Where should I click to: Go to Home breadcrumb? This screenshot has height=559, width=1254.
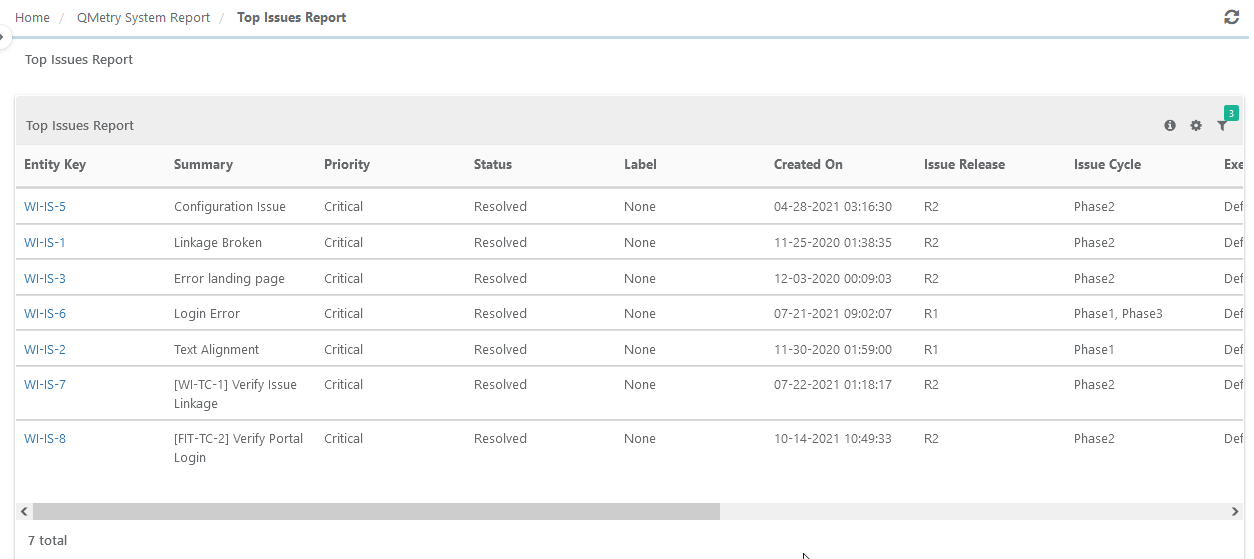pos(32,18)
